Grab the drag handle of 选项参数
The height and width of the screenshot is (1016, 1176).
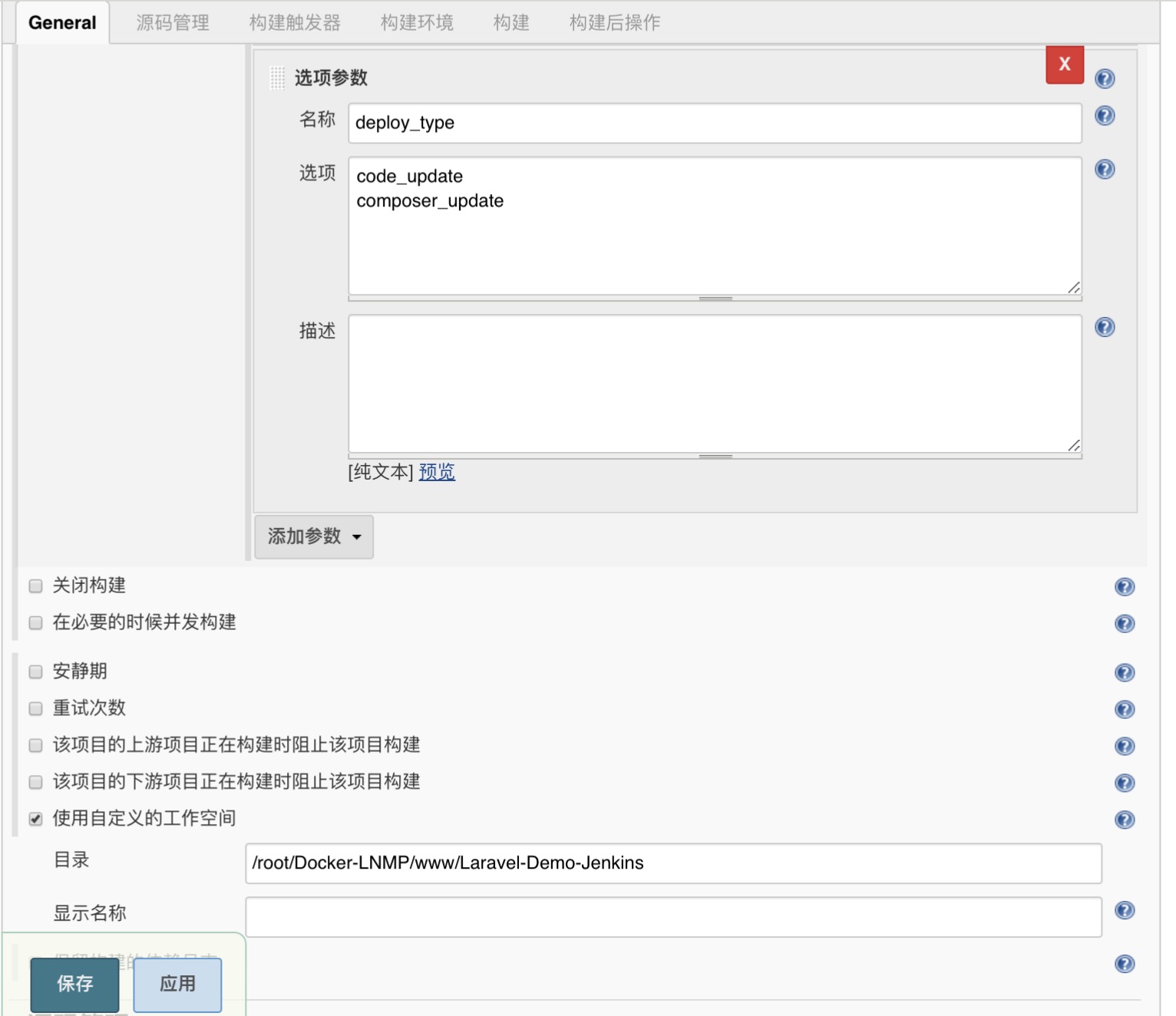[277, 78]
